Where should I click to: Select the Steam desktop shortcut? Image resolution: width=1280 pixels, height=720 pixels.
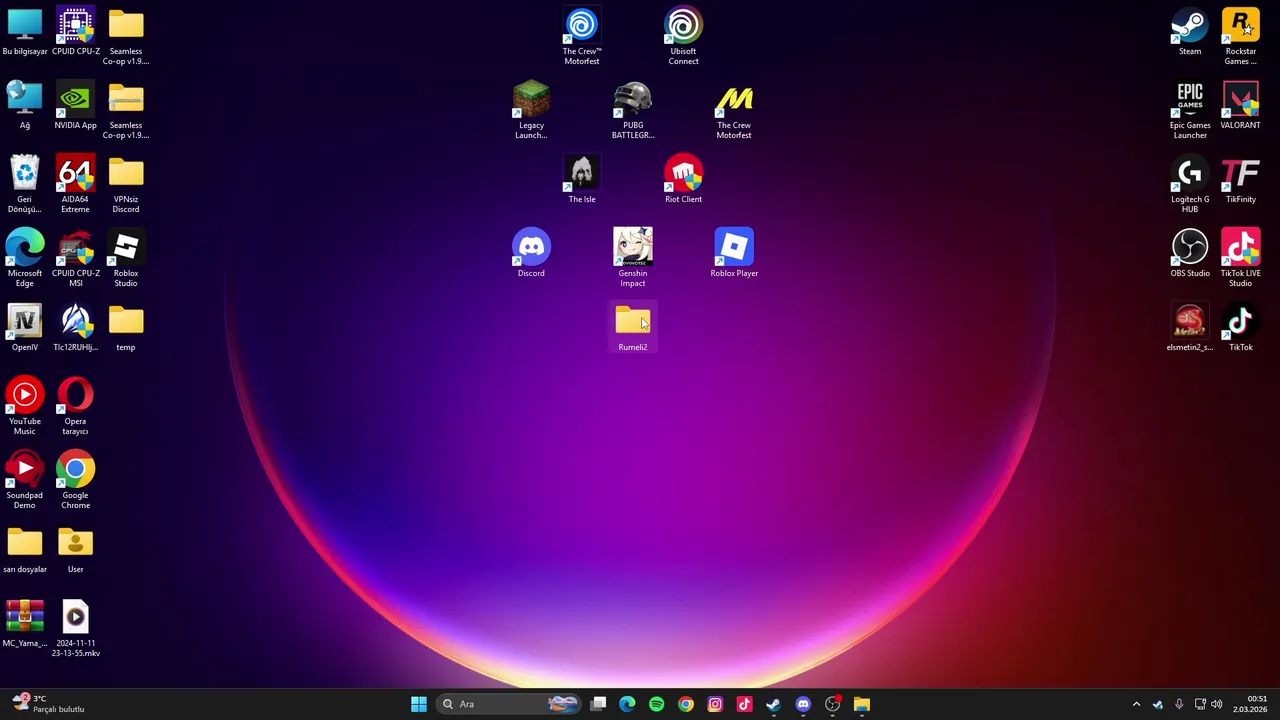(1190, 33)
